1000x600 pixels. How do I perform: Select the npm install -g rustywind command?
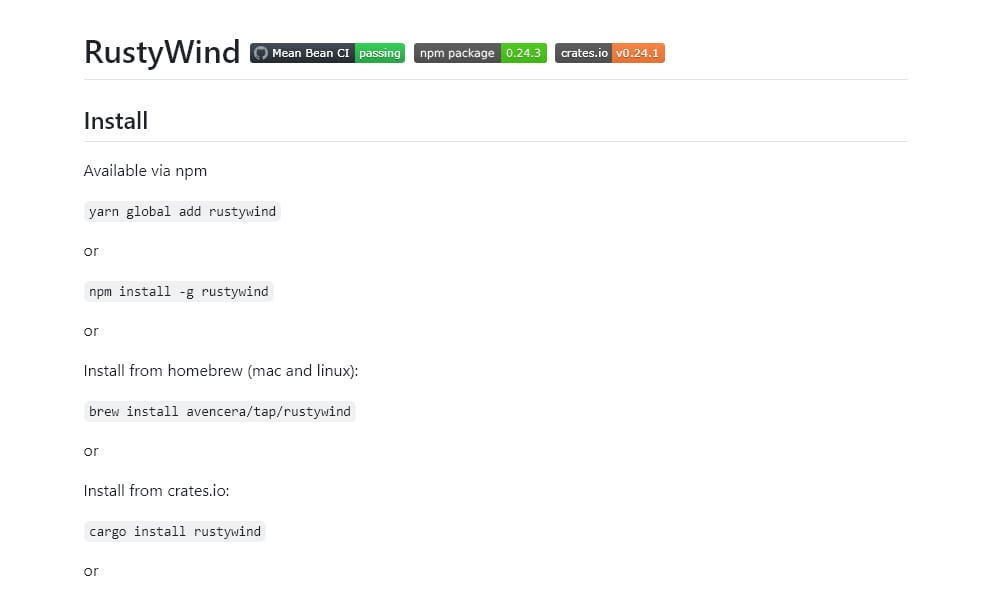179,292
